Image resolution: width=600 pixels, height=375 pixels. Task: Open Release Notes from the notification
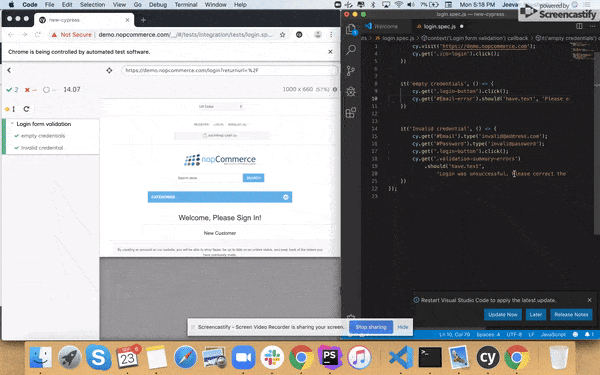click(x=571, y=315)
